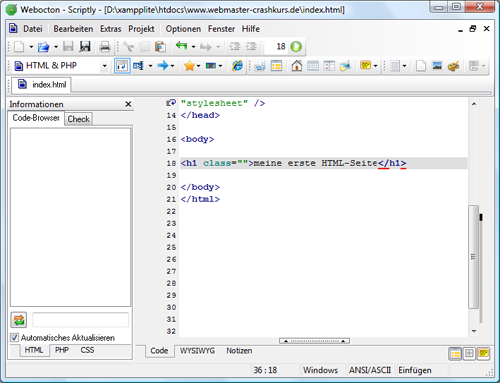Click the blank document icon in second toolbar
Screen dimensions: 500x383
pyautogui.click(x=421, y=66)
